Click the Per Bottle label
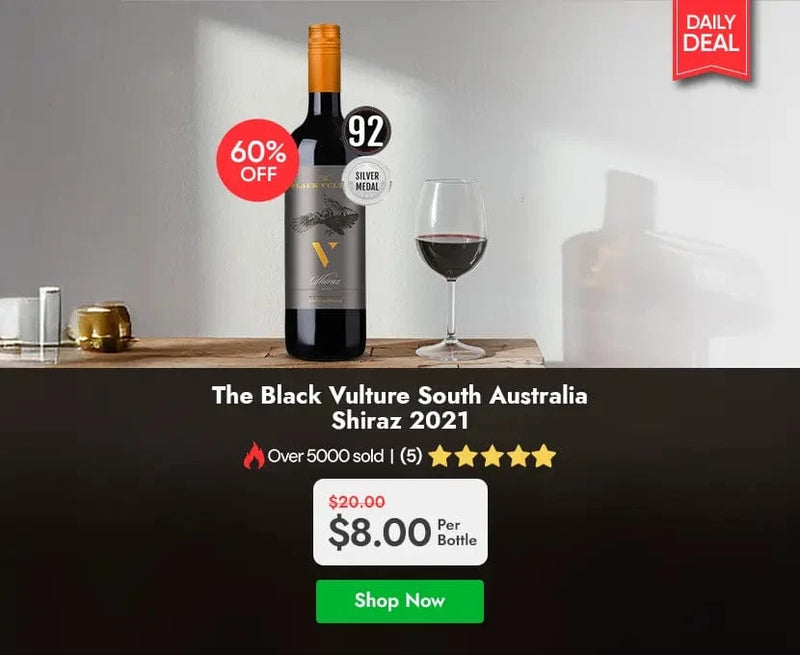This screenshot has height=655, width=800. pyautogui.click(x=457, y=533)
